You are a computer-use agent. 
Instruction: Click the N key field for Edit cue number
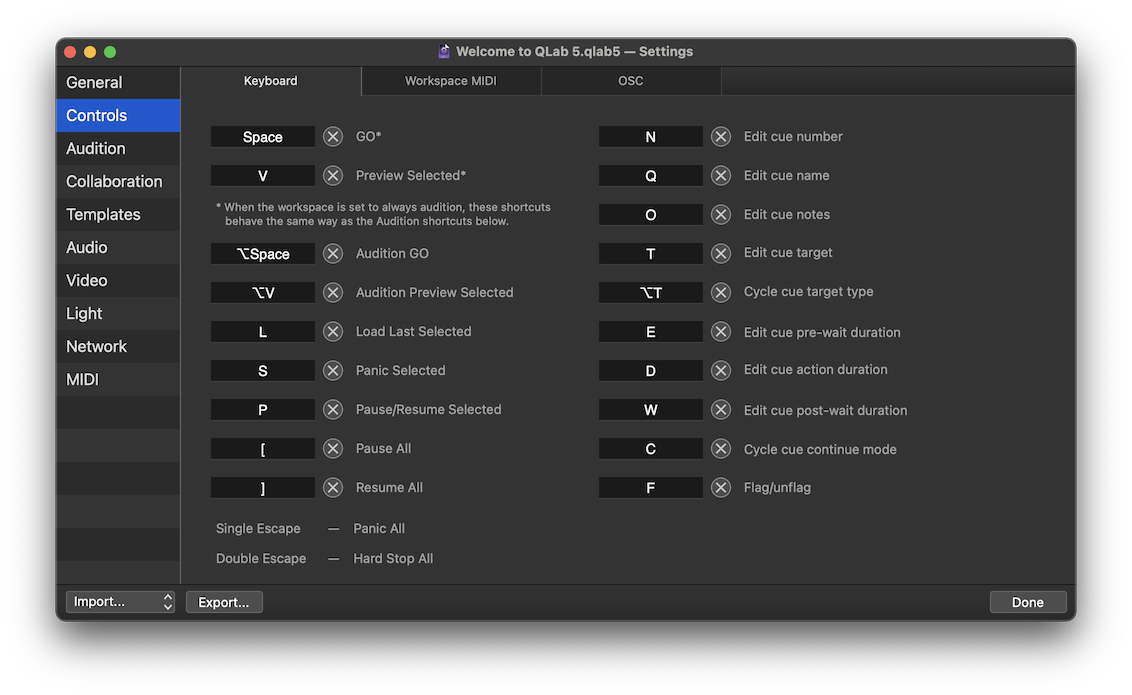pos(650,136)
